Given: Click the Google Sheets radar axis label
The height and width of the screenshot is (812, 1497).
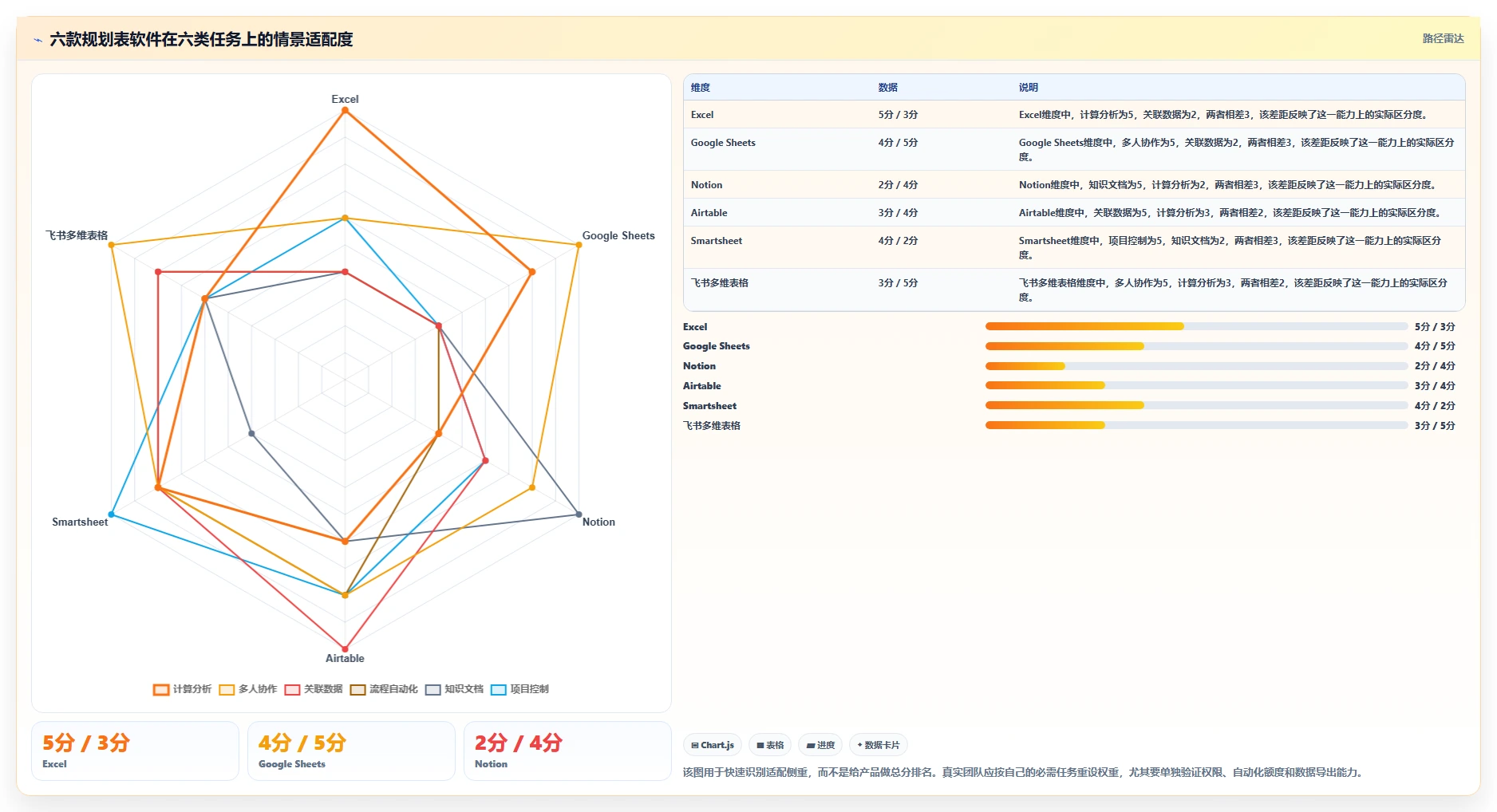Looking at the screenshot, I should coord(618,235).
